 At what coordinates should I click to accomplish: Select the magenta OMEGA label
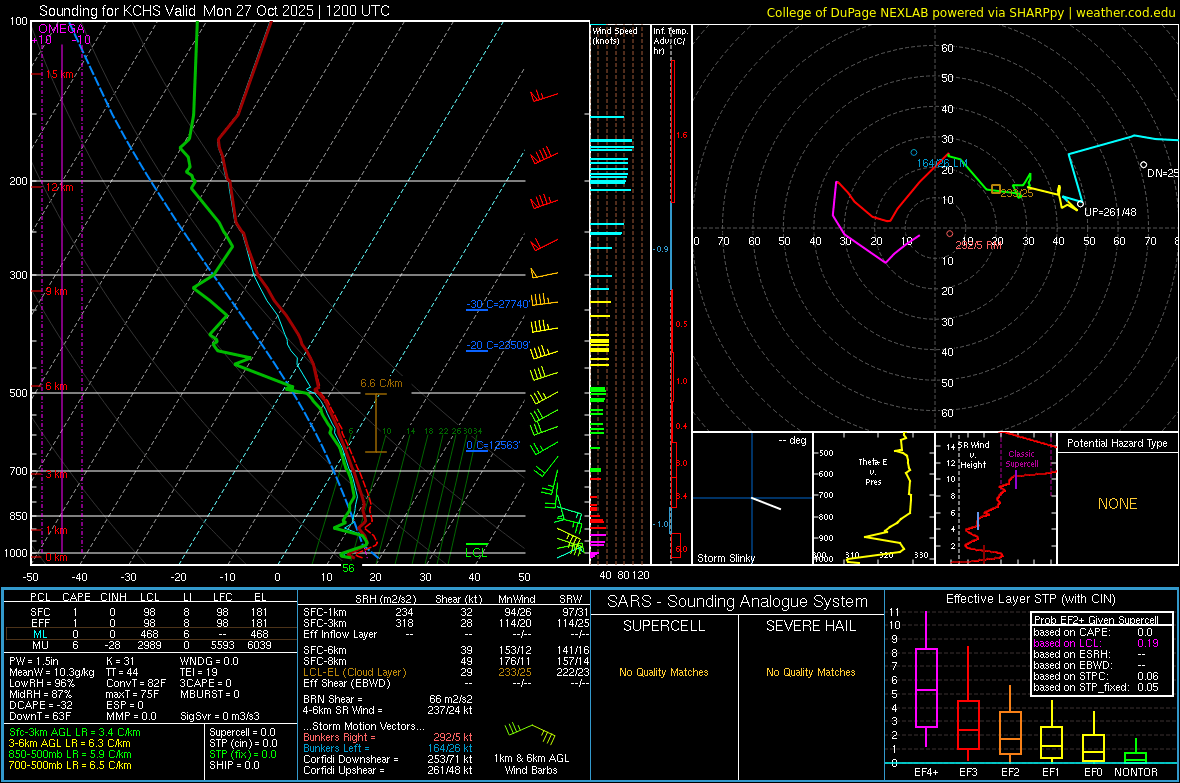61,29
